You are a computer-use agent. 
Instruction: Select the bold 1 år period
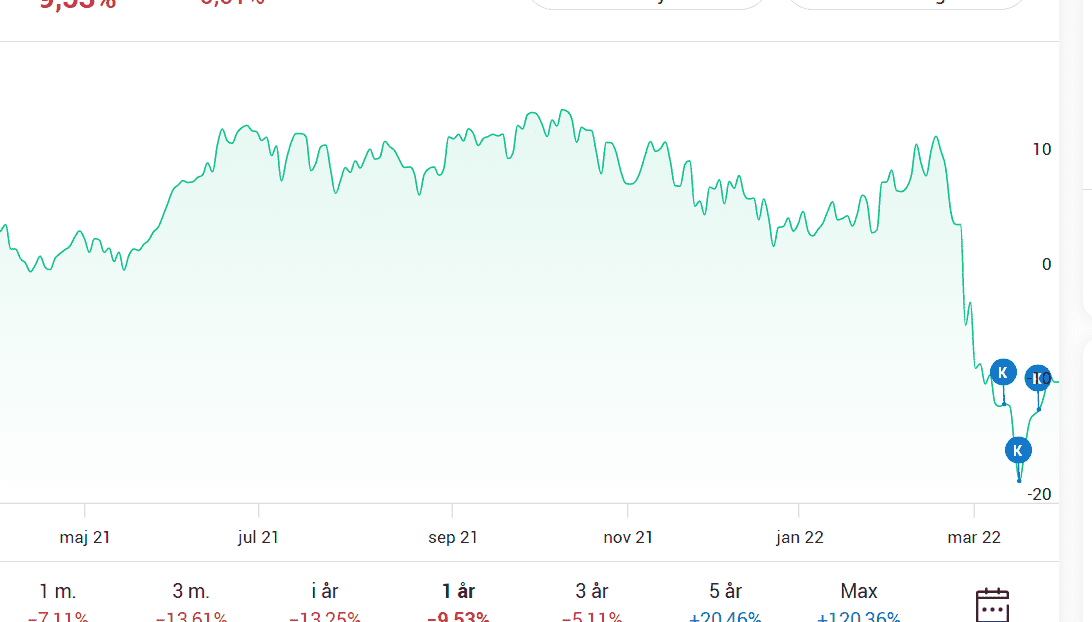458,591
